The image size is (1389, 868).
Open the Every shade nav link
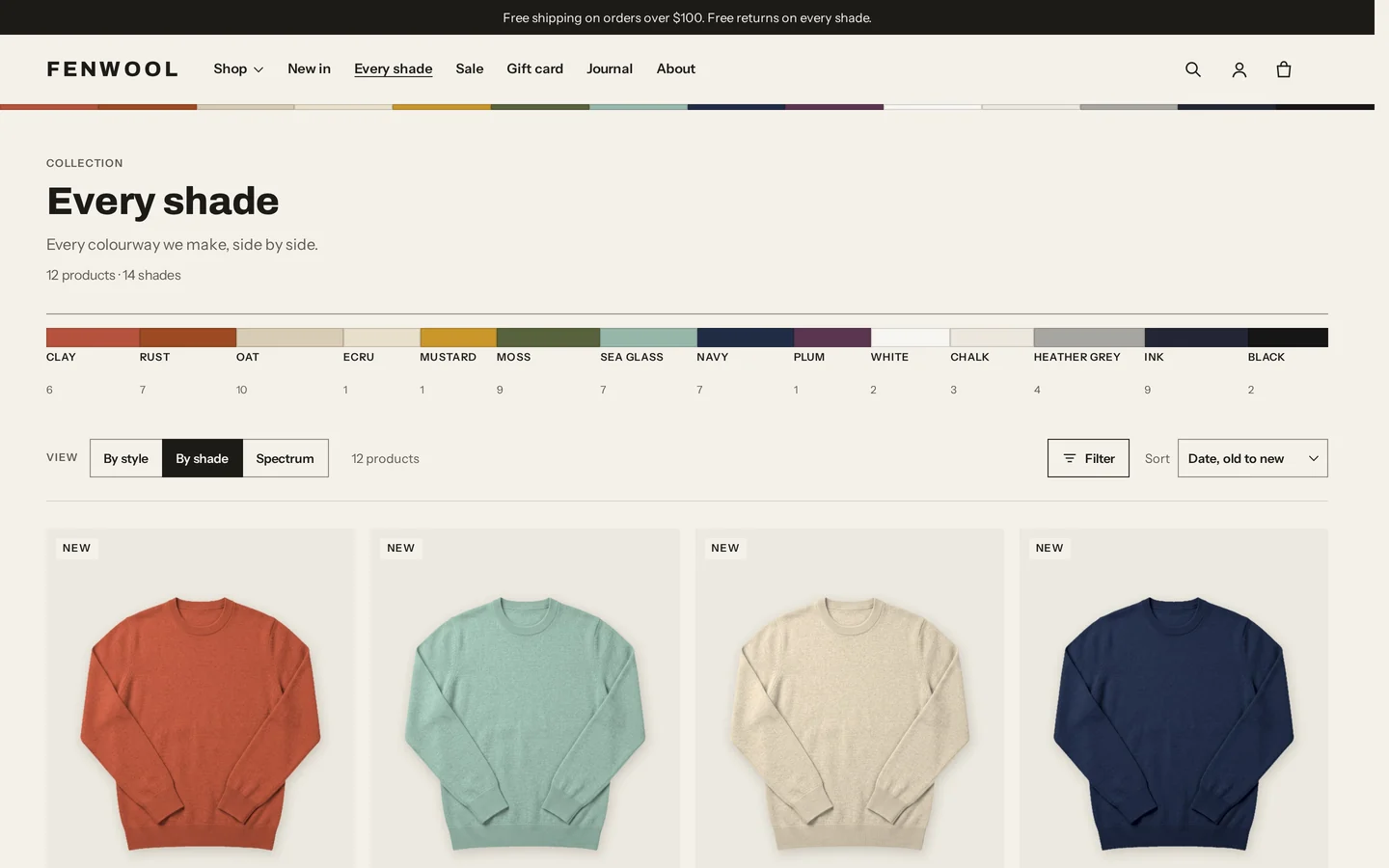[394, 69]
